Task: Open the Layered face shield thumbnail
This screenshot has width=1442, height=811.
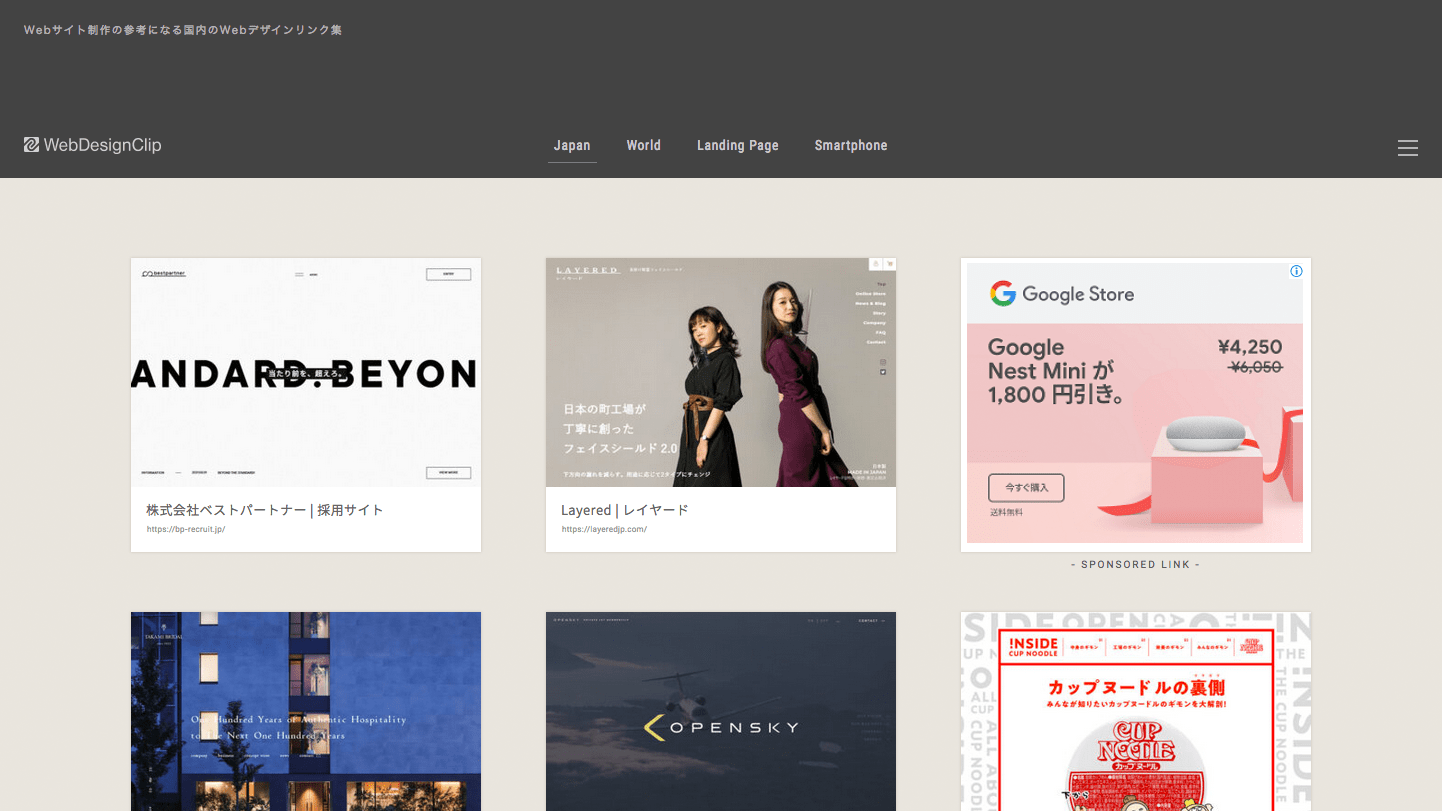Action: pos(721,373)
